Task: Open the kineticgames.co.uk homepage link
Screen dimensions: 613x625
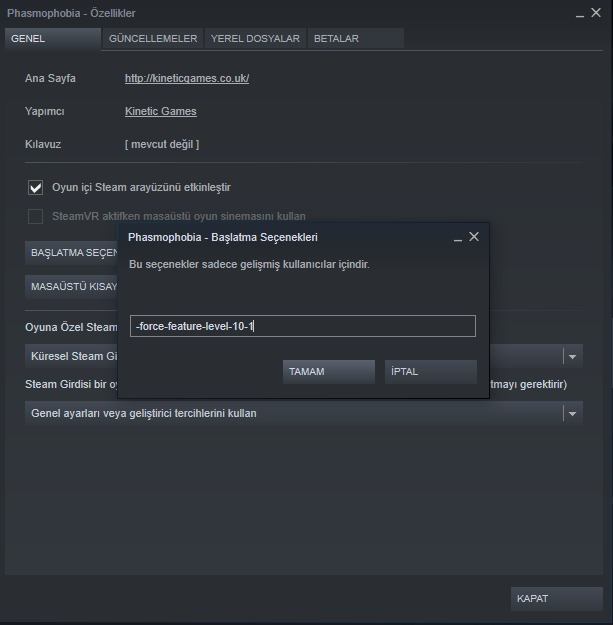Action: [187, 78]
